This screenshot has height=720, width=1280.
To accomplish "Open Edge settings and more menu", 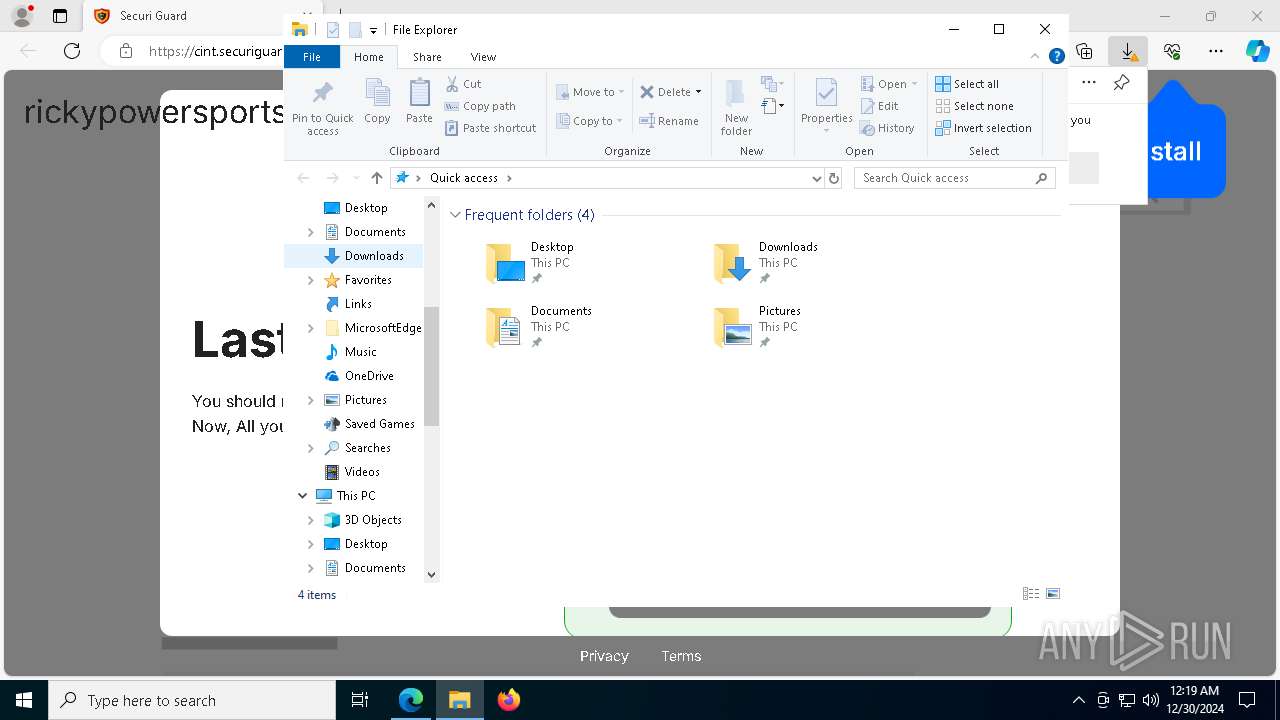I will (1216, 51).
